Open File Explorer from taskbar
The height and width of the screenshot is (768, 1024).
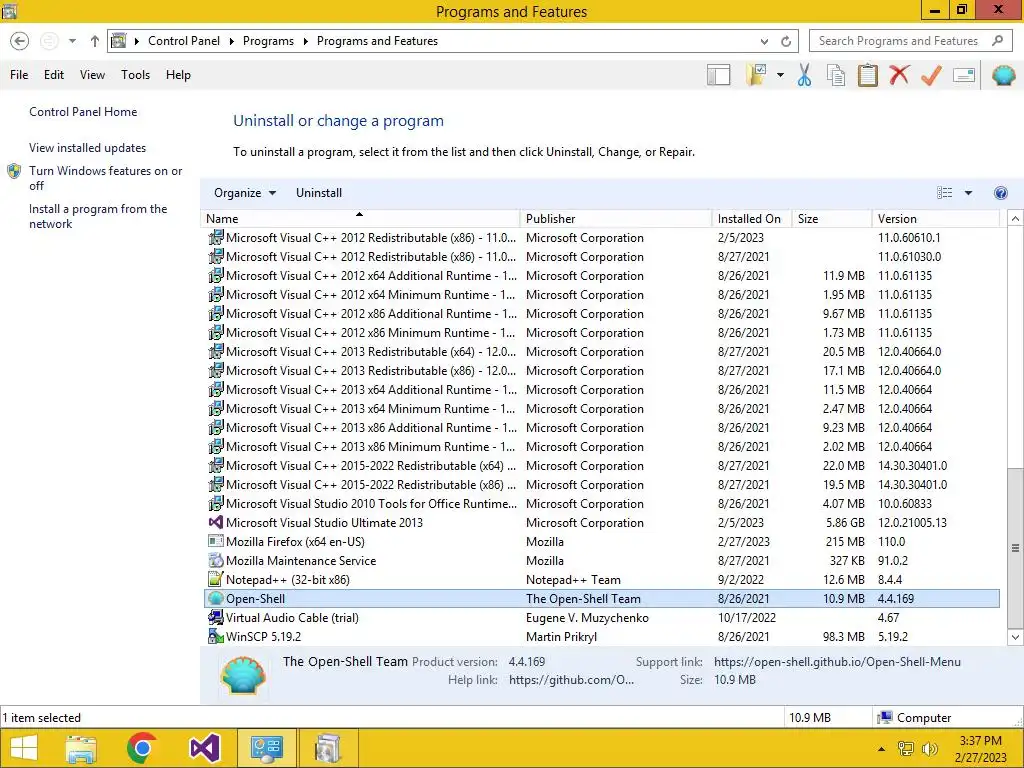pyautogui.click(x=81, y=748)
